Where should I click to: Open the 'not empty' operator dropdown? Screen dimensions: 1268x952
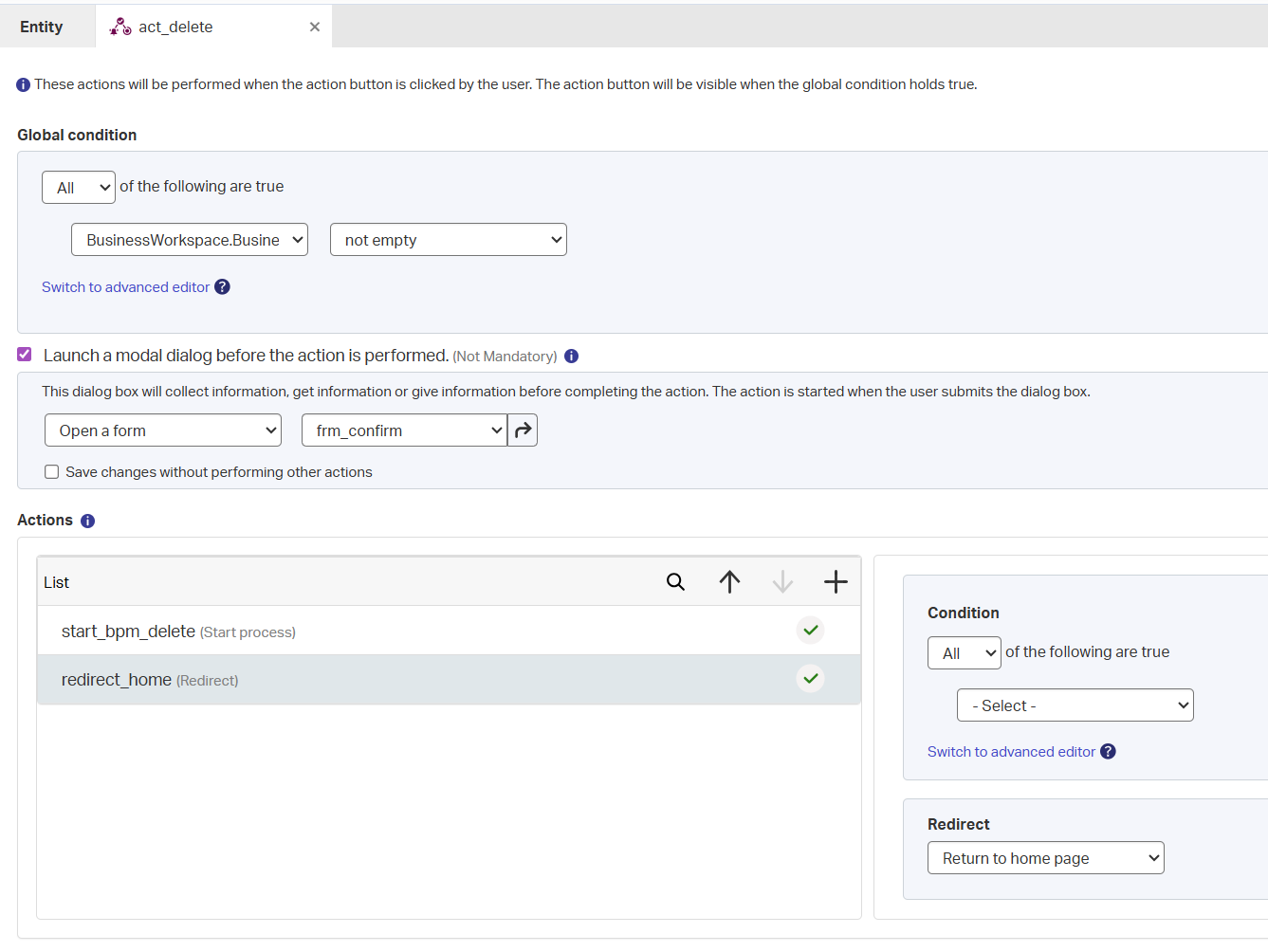pos(449,240)
